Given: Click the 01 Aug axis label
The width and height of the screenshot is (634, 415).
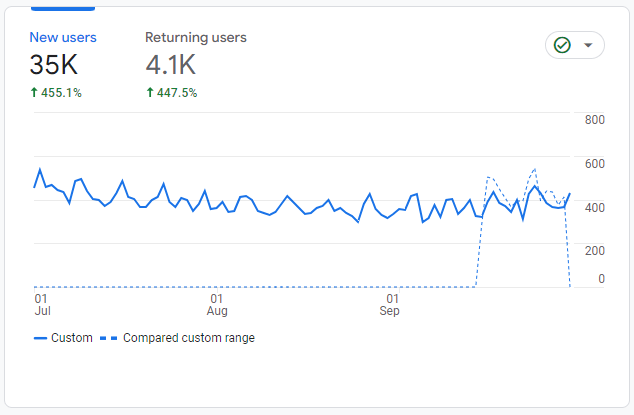Looking at the screenshot, I should coord(217,305).
